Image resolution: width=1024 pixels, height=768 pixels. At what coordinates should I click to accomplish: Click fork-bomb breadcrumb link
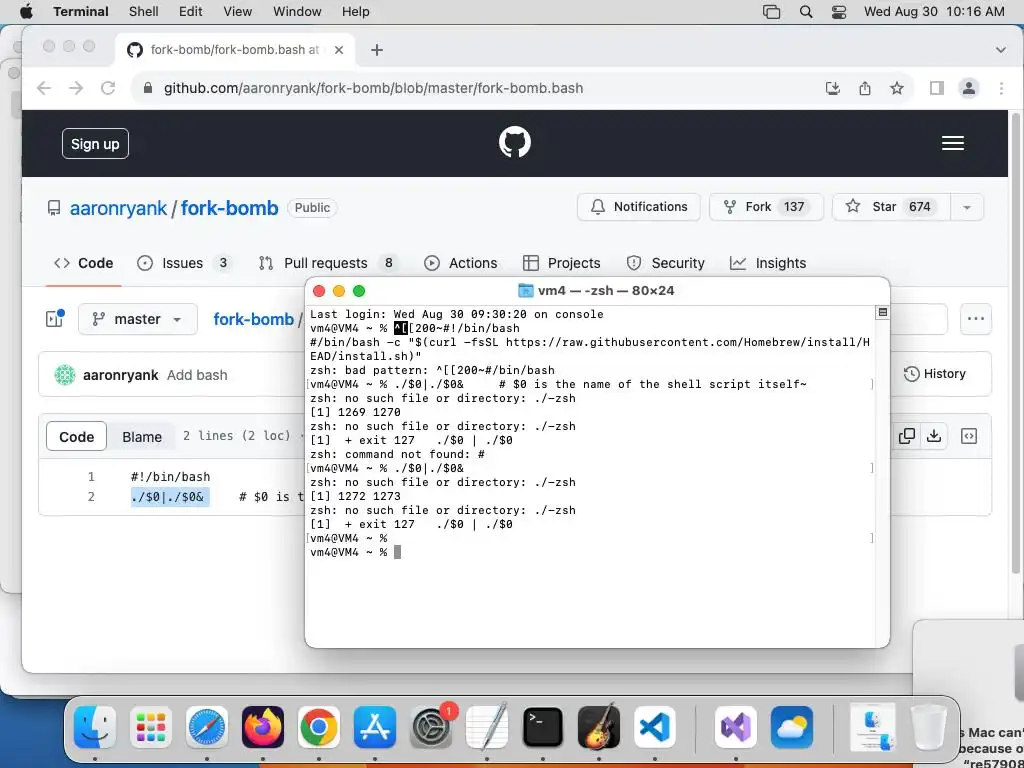click(253, 319)
